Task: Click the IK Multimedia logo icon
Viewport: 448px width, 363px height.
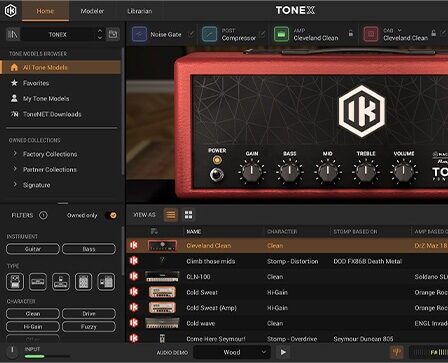Action: pos(10,11)
